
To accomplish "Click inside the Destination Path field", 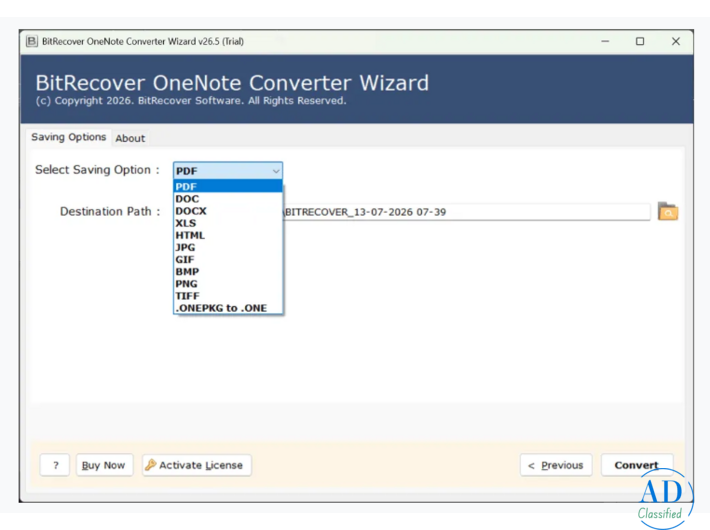I will pos(466,212).
